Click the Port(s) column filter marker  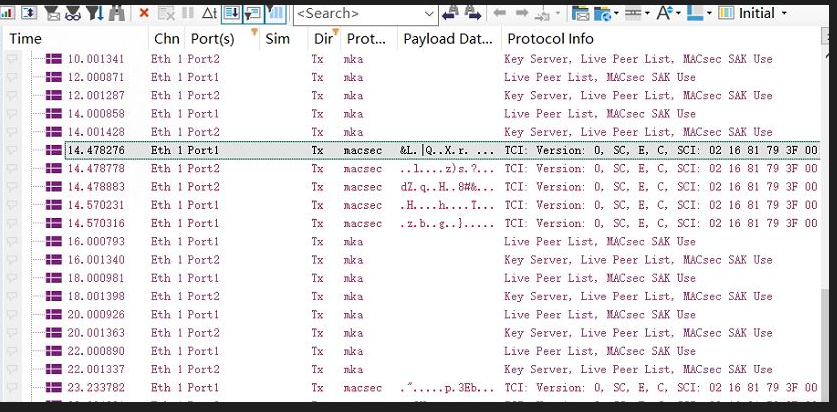click(254, 33)
